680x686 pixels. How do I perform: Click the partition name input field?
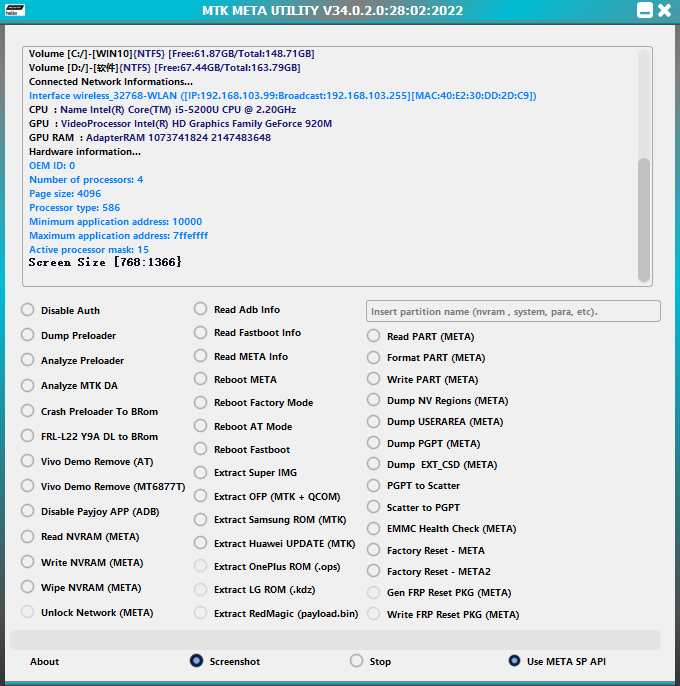(x=513, y=311)
